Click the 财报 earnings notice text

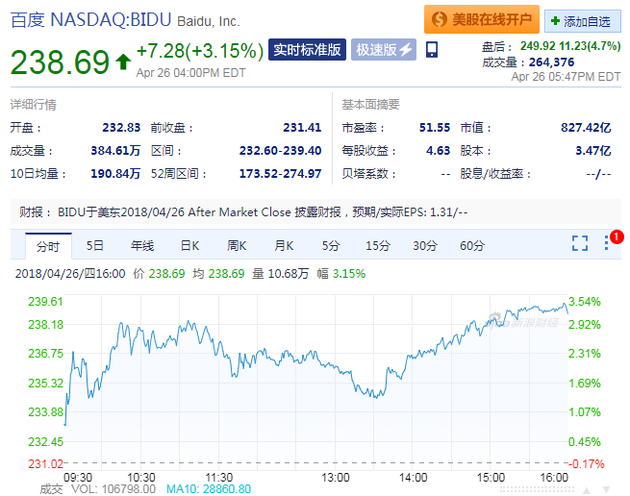[243, 212]
